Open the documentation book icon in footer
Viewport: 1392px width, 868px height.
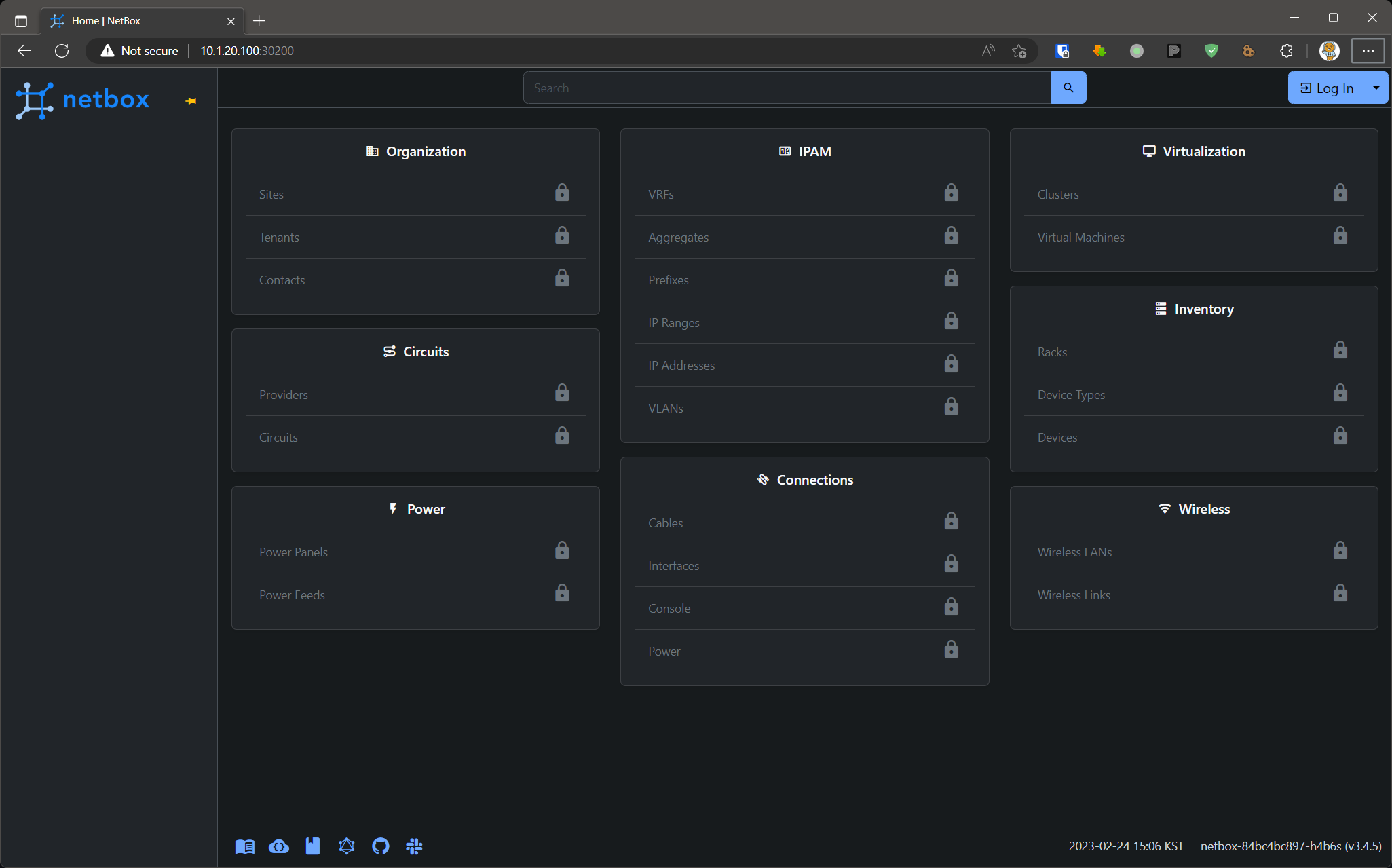click(245, 846)
